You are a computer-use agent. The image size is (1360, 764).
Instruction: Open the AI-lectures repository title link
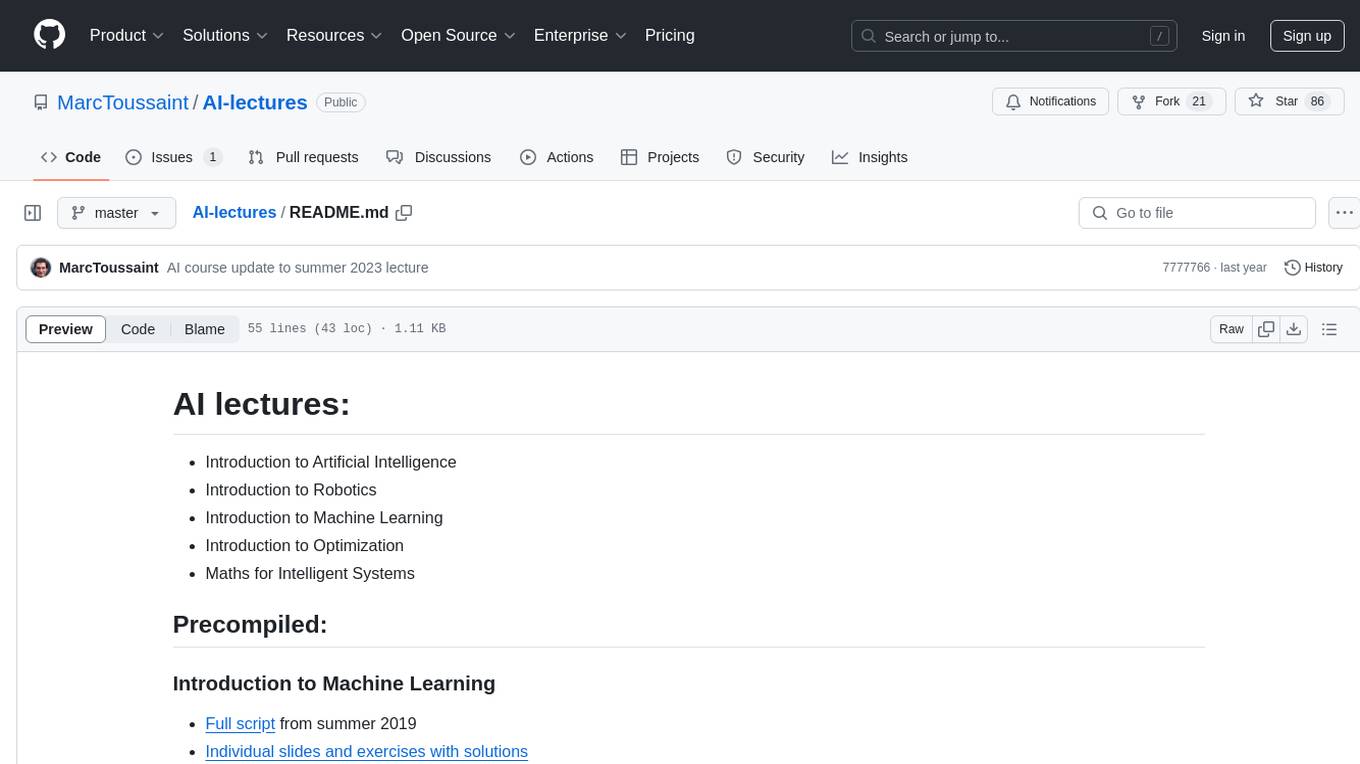[255, 102]
